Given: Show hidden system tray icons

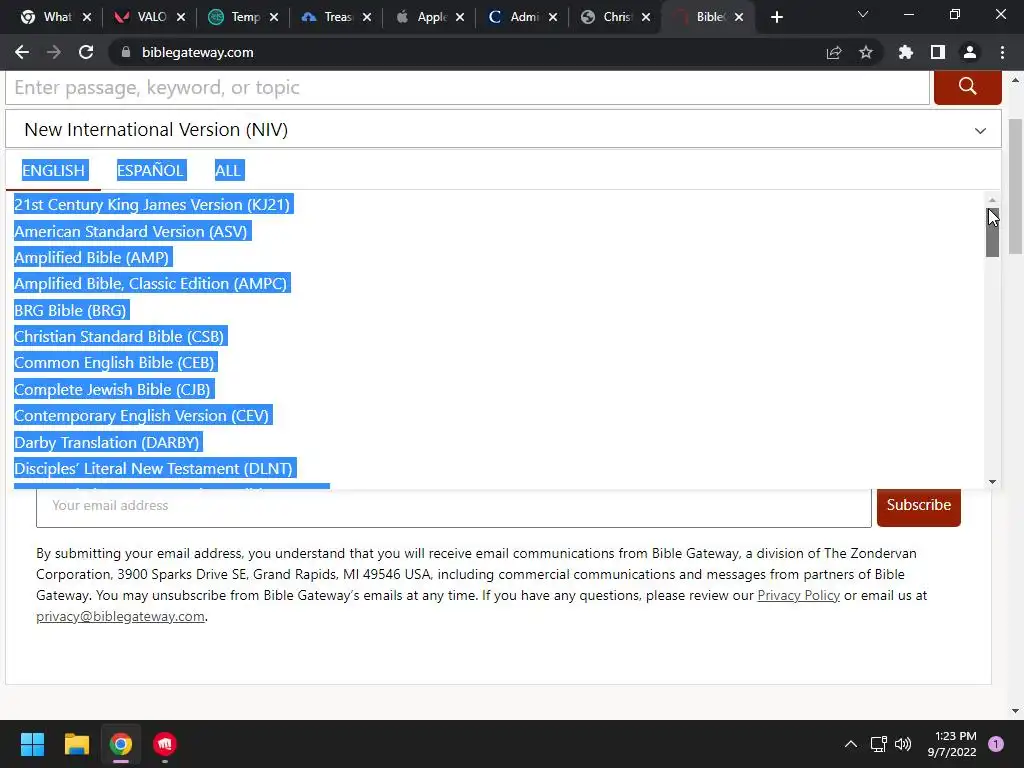Looking at the screenshot, I should point(850,744).
